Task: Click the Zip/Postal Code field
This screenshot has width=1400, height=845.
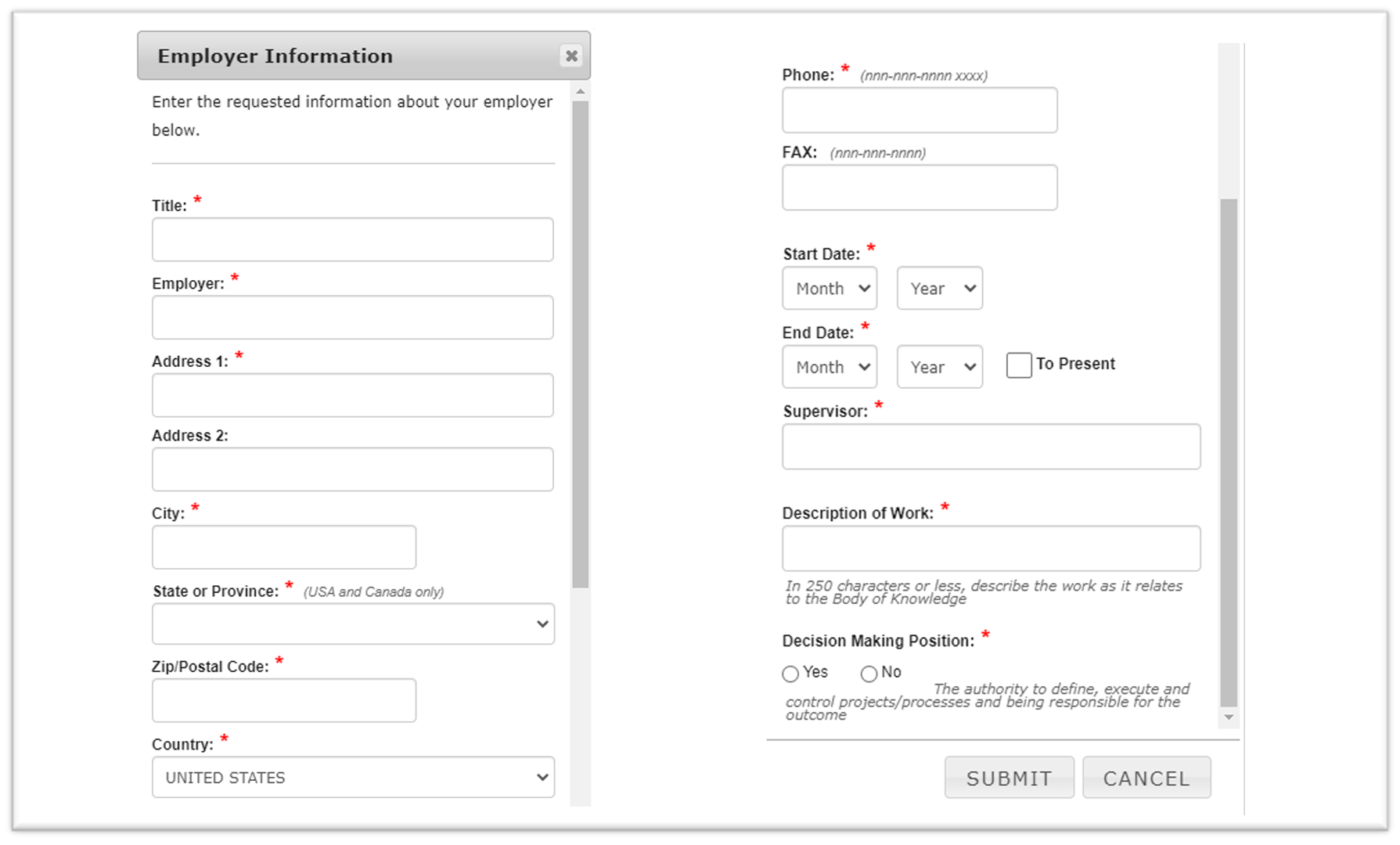Action: coord(284,700)
